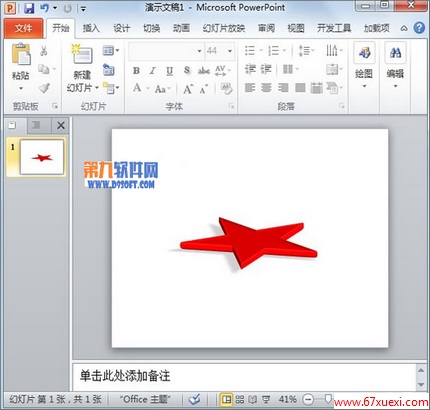Open the Drawing shapes icon
The image size is (430, 410).
364,53
